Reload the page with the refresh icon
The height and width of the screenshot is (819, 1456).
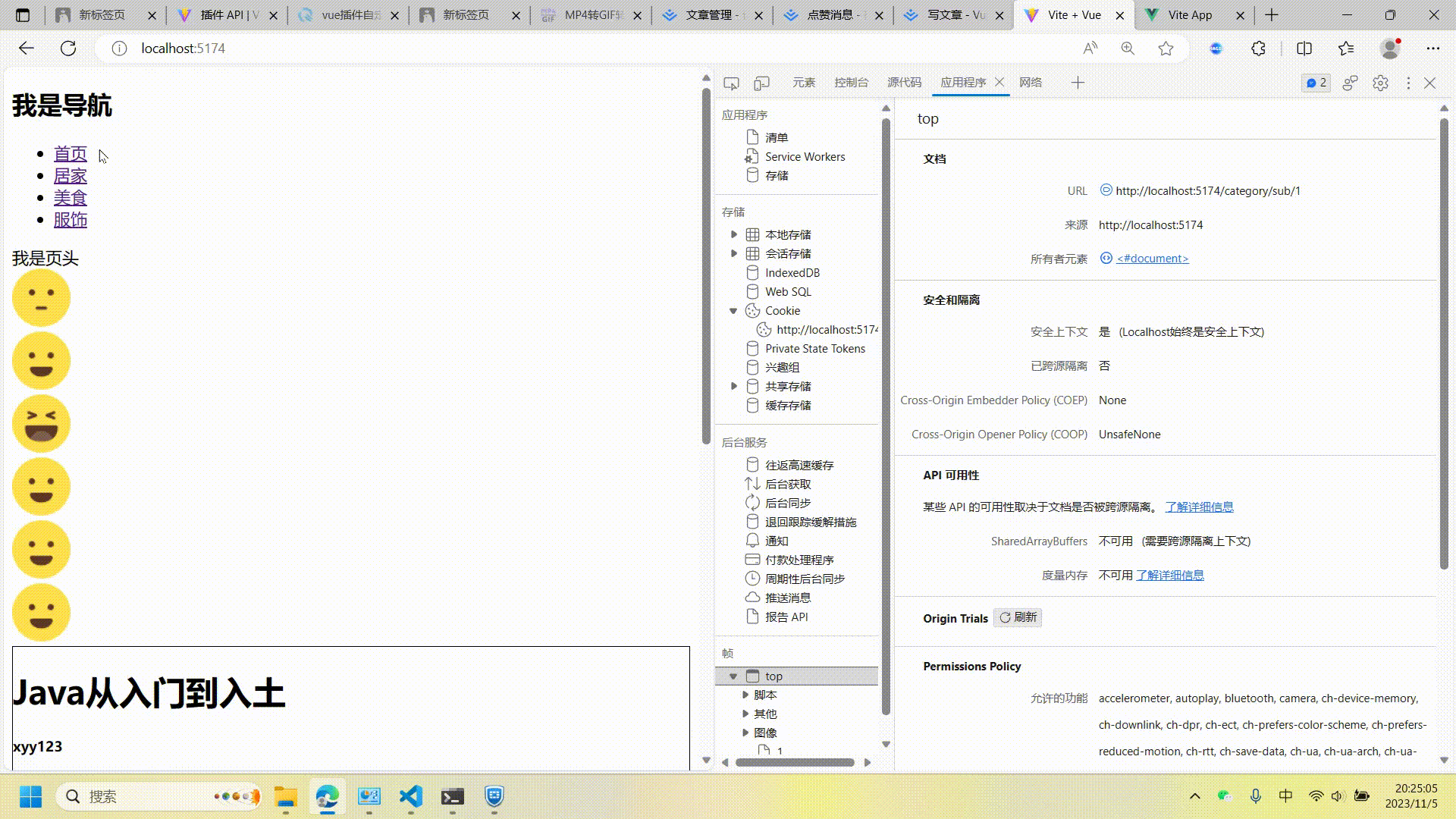coord(68,48)
